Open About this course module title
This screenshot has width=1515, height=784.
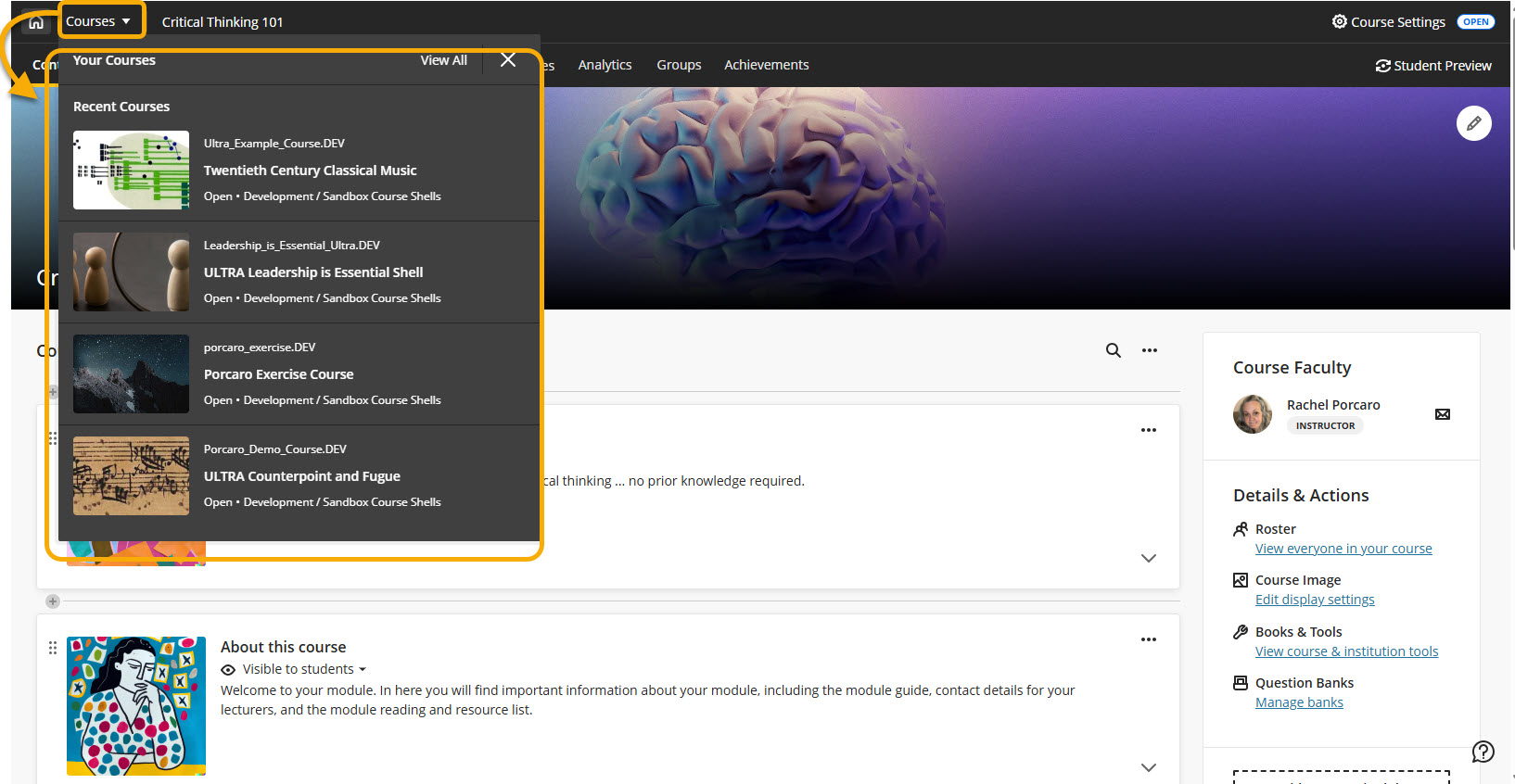[283, 647]
